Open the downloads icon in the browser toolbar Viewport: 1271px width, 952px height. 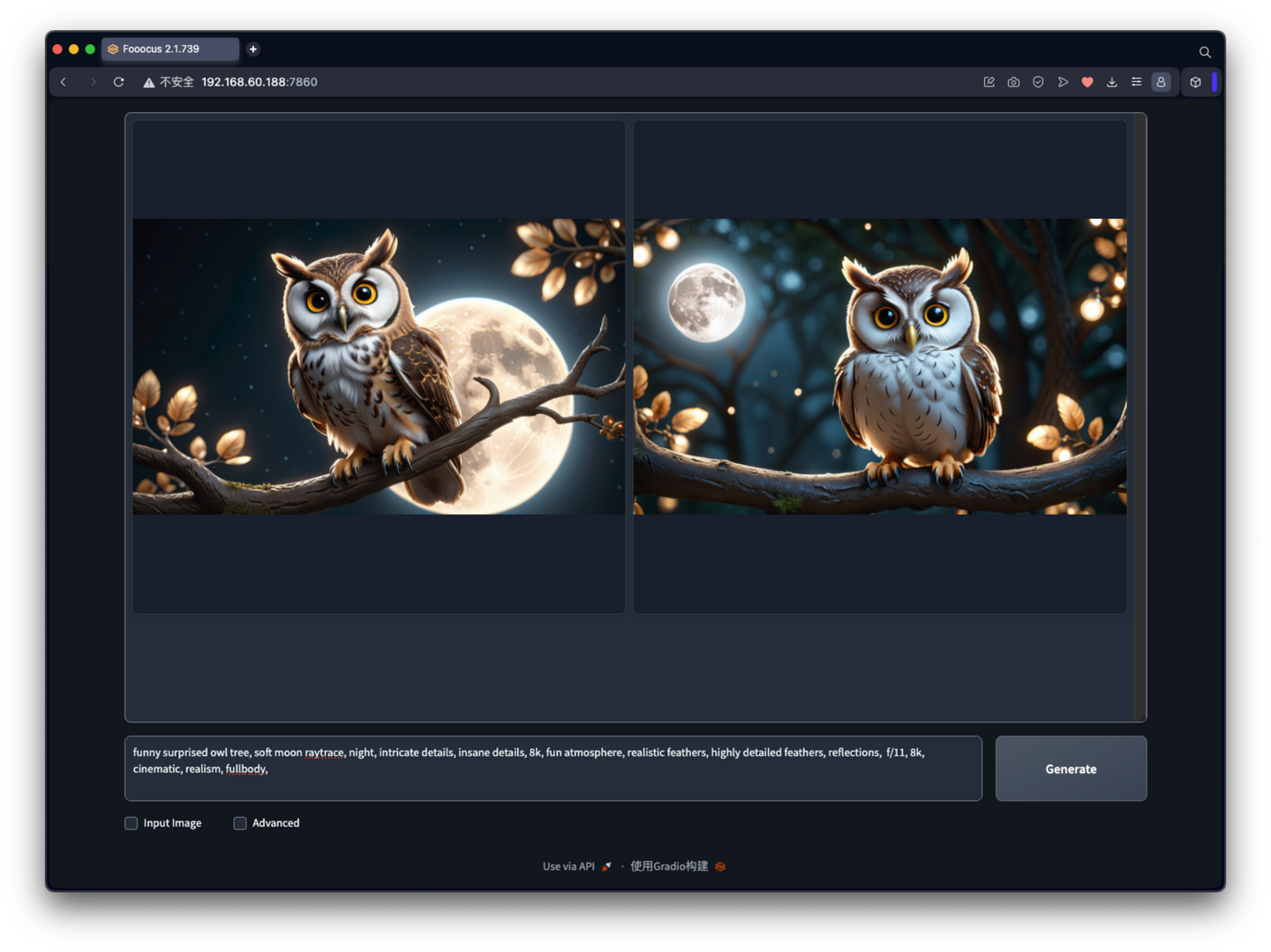[x=1111, y=81]
